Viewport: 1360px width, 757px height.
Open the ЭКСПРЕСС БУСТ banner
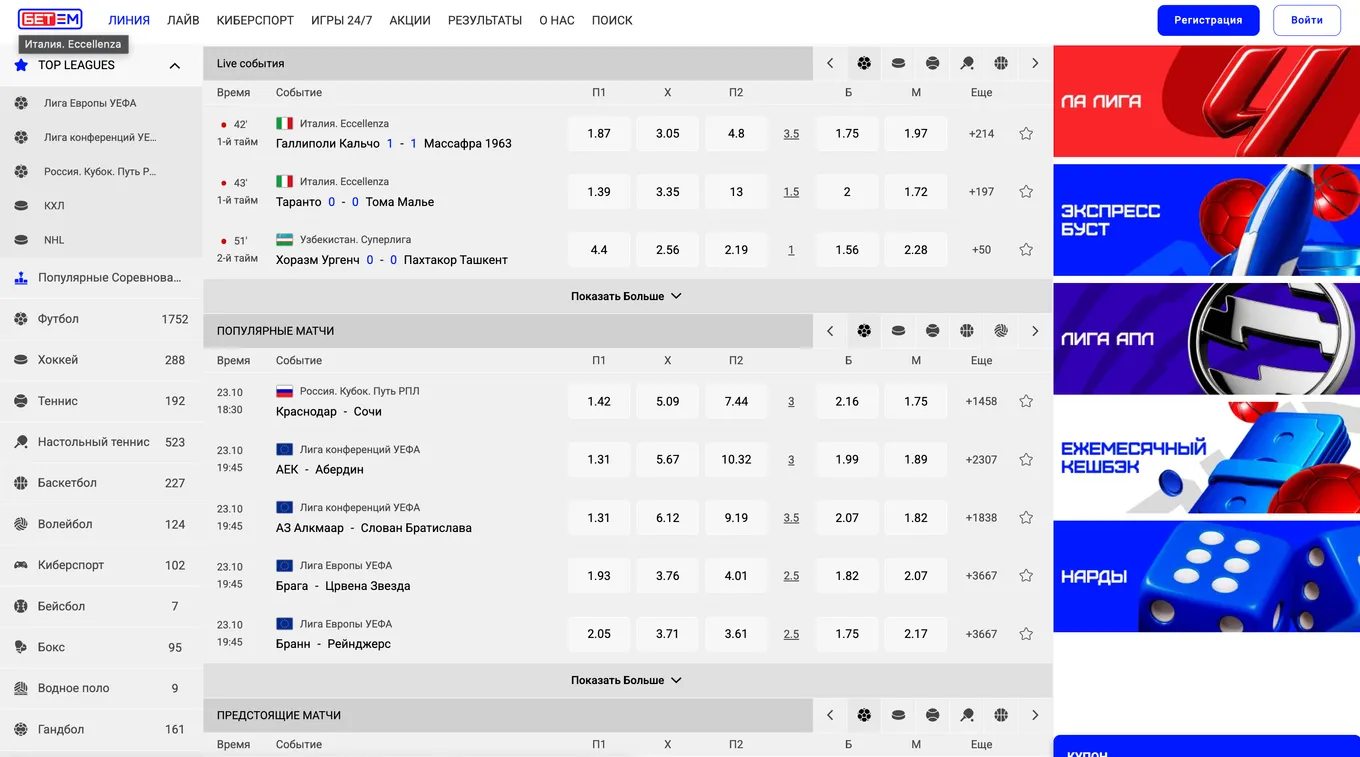coord(1206,220)
